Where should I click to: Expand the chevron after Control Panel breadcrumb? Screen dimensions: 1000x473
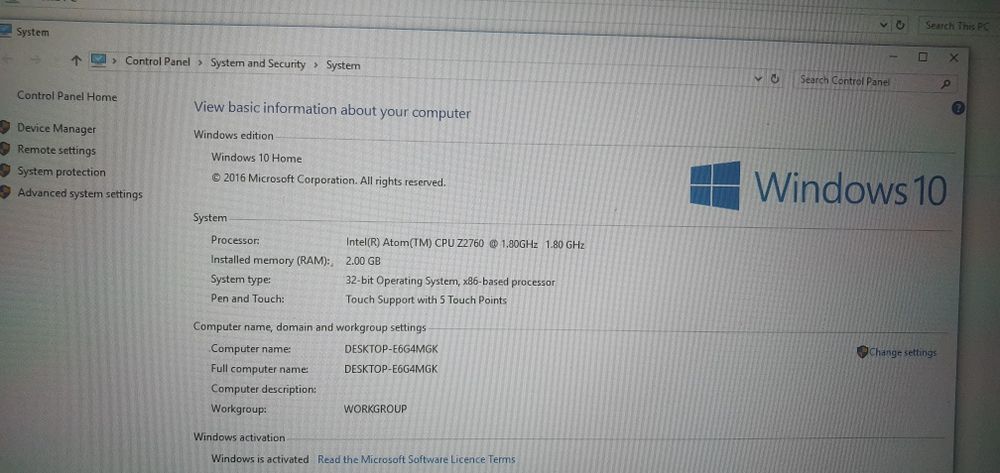click(200, 62)
